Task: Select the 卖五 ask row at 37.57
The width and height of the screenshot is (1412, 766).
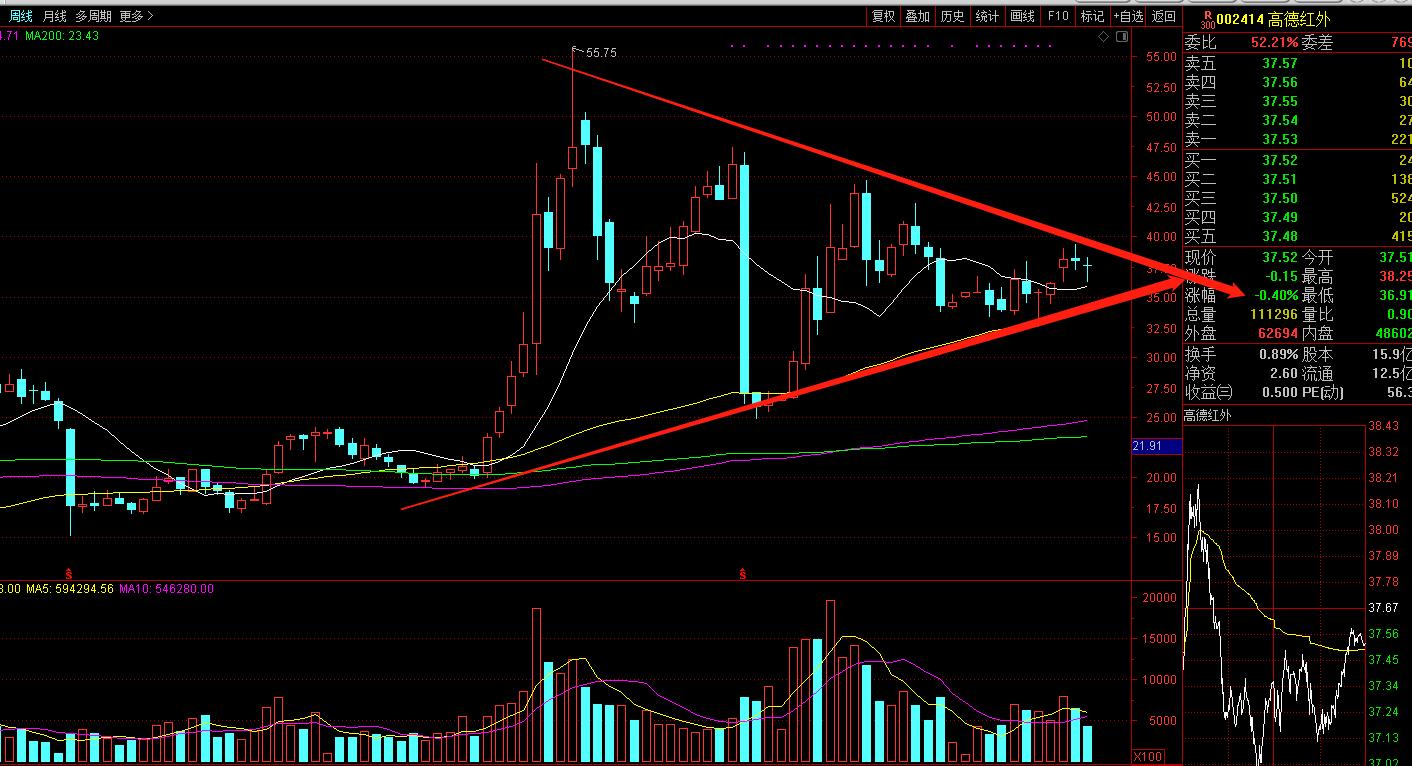Action: click(1298, 63)
